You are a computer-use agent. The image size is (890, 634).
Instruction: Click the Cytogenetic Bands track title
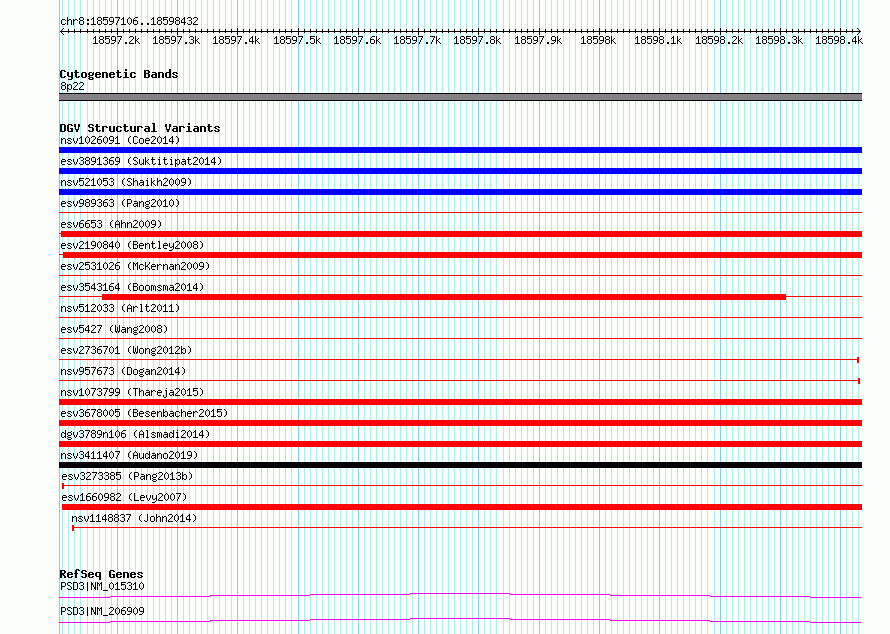[x=119, y=74]
